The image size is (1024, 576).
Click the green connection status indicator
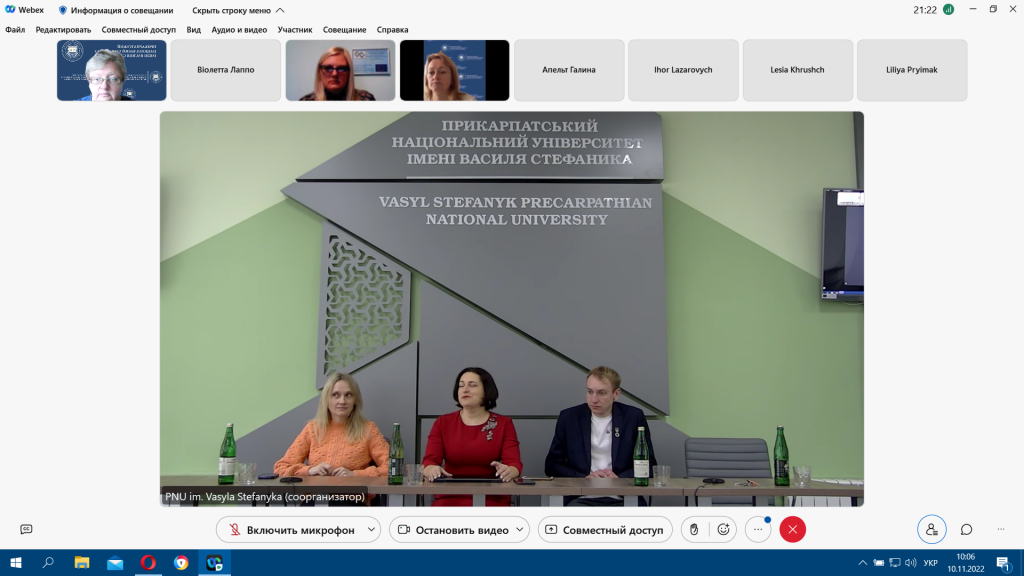tap(948, 10)
